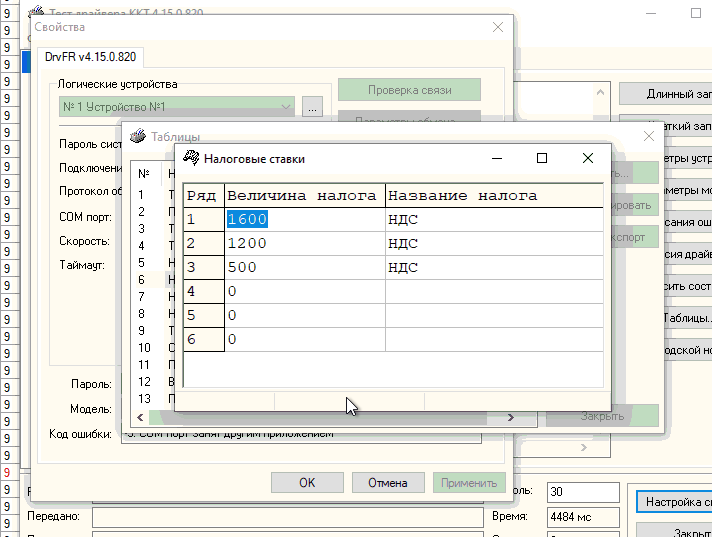Select row header 1 in tax table
This screenshot has width=712, height=537.
tap(203, 220)
